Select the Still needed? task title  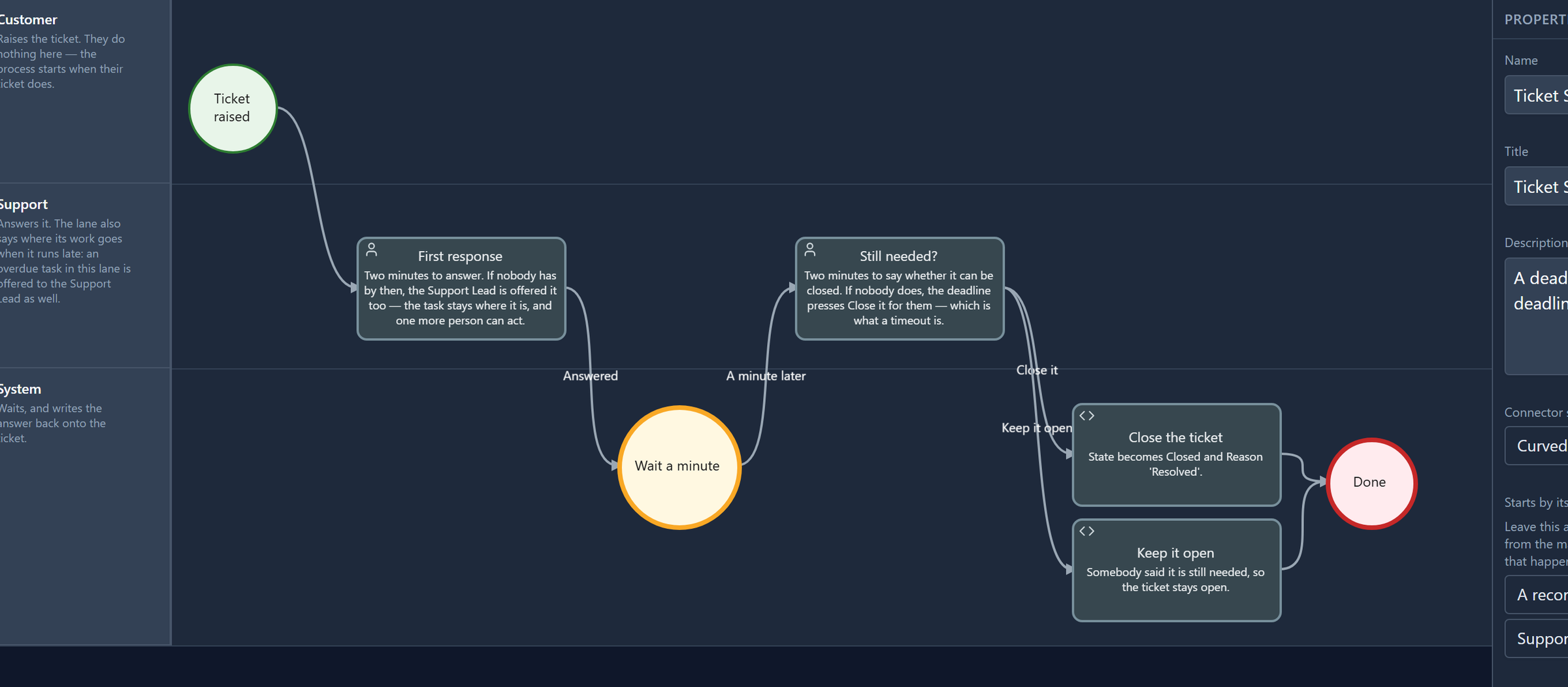click(898, 256)
